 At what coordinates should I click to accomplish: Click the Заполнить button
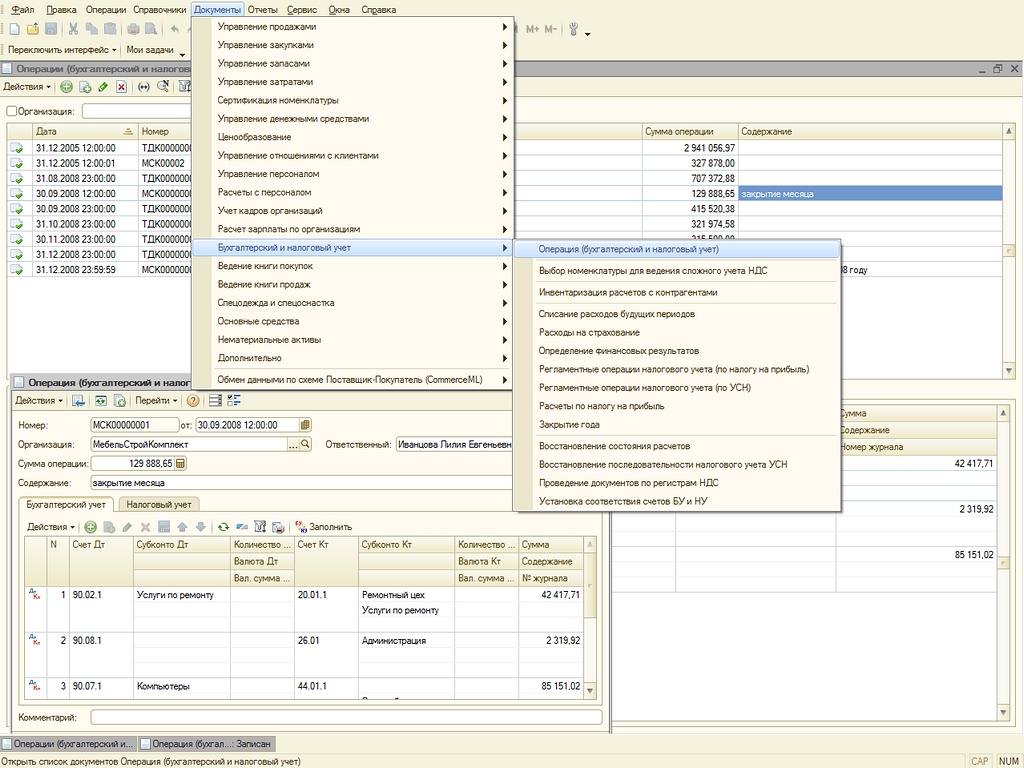[323, 527]
